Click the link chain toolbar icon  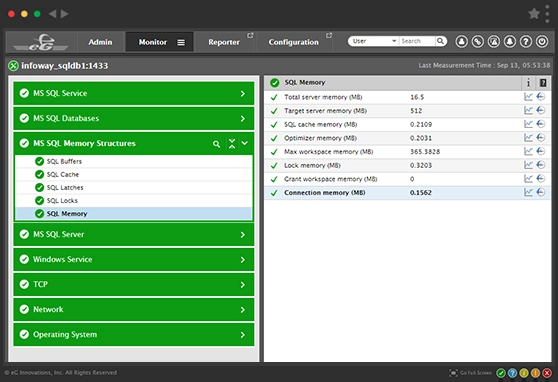[478, 42]
